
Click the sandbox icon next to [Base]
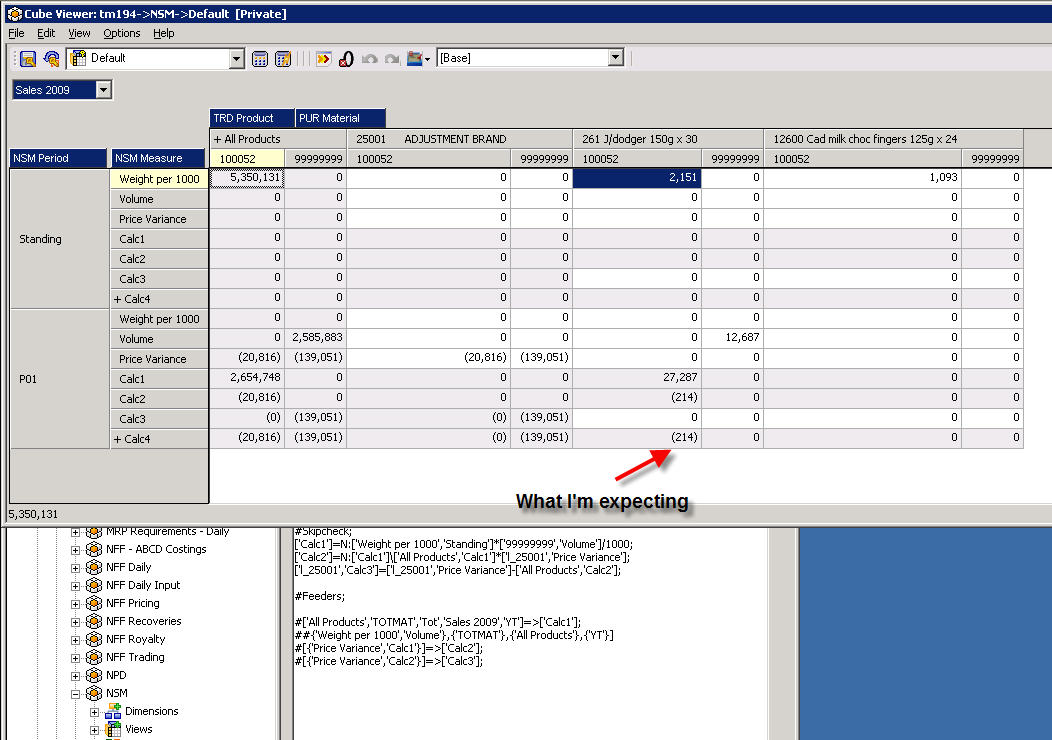[x=416, y=59]
